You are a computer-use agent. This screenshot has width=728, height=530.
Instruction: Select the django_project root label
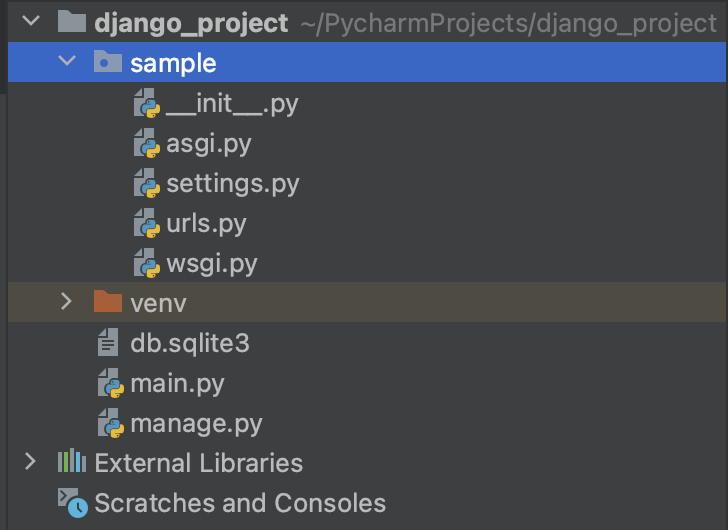pyautogui.click(x=191, y=23)
